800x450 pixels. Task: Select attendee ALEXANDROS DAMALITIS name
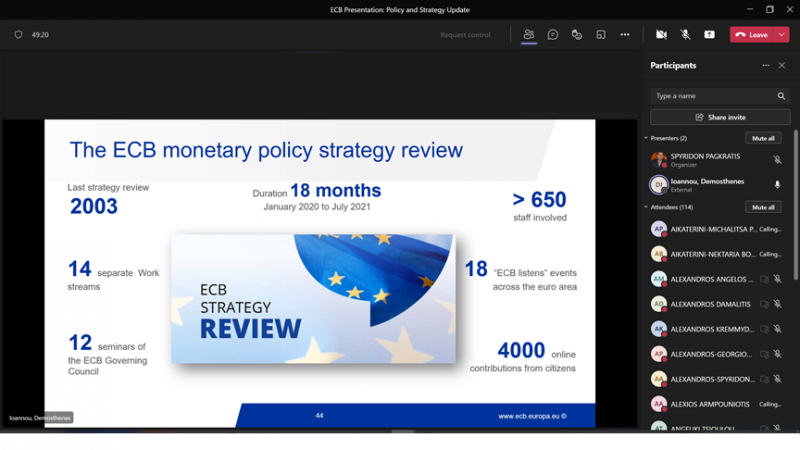point(710,304)
